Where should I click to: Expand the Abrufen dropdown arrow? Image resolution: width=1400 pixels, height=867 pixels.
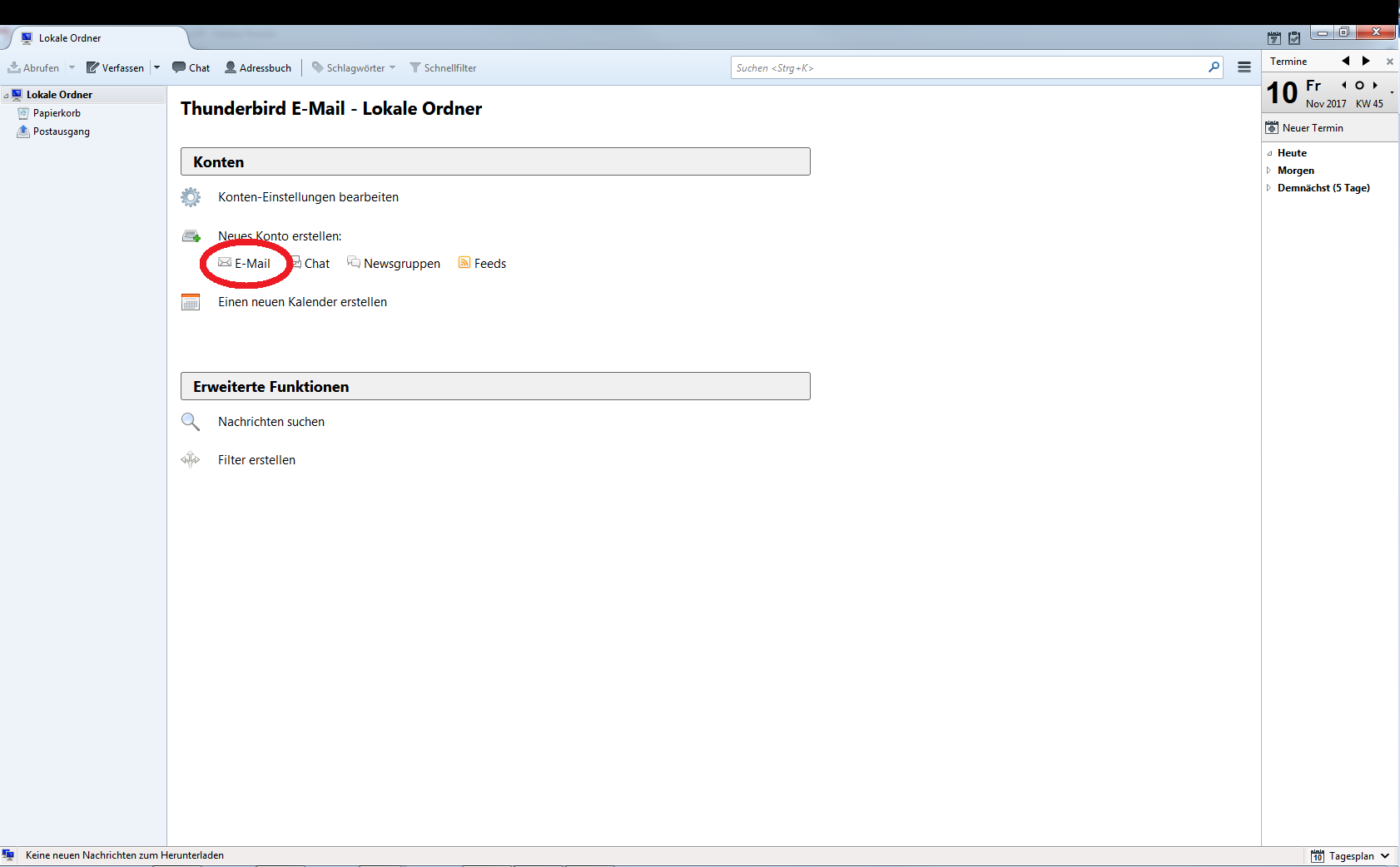[x=72, y=67]
